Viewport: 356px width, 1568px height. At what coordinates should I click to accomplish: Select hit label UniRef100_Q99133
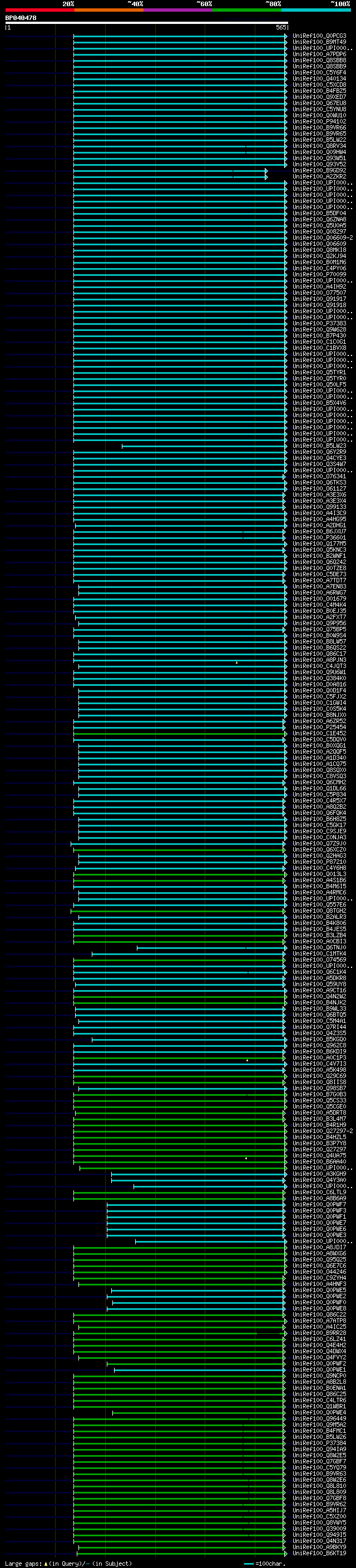[319, 507]
